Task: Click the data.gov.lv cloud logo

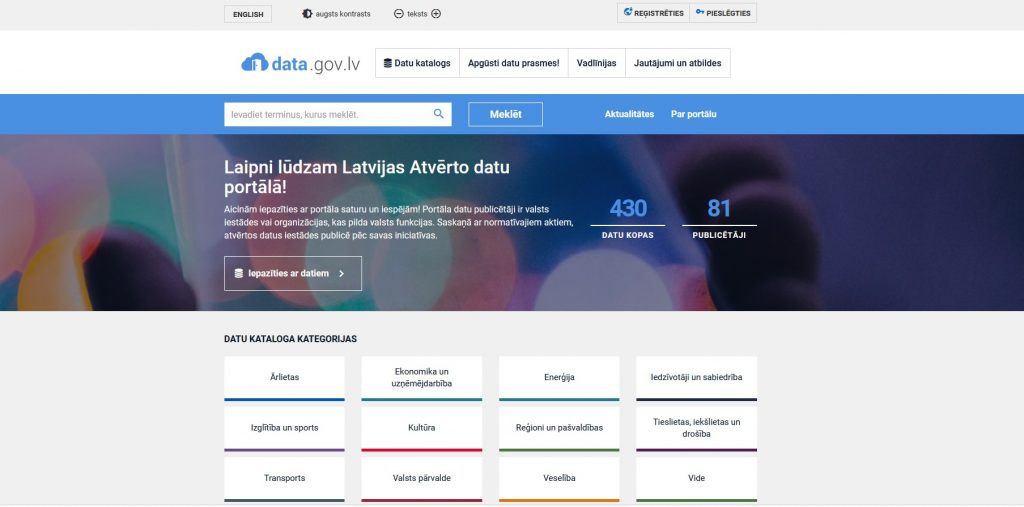Action: pos(300,63)
